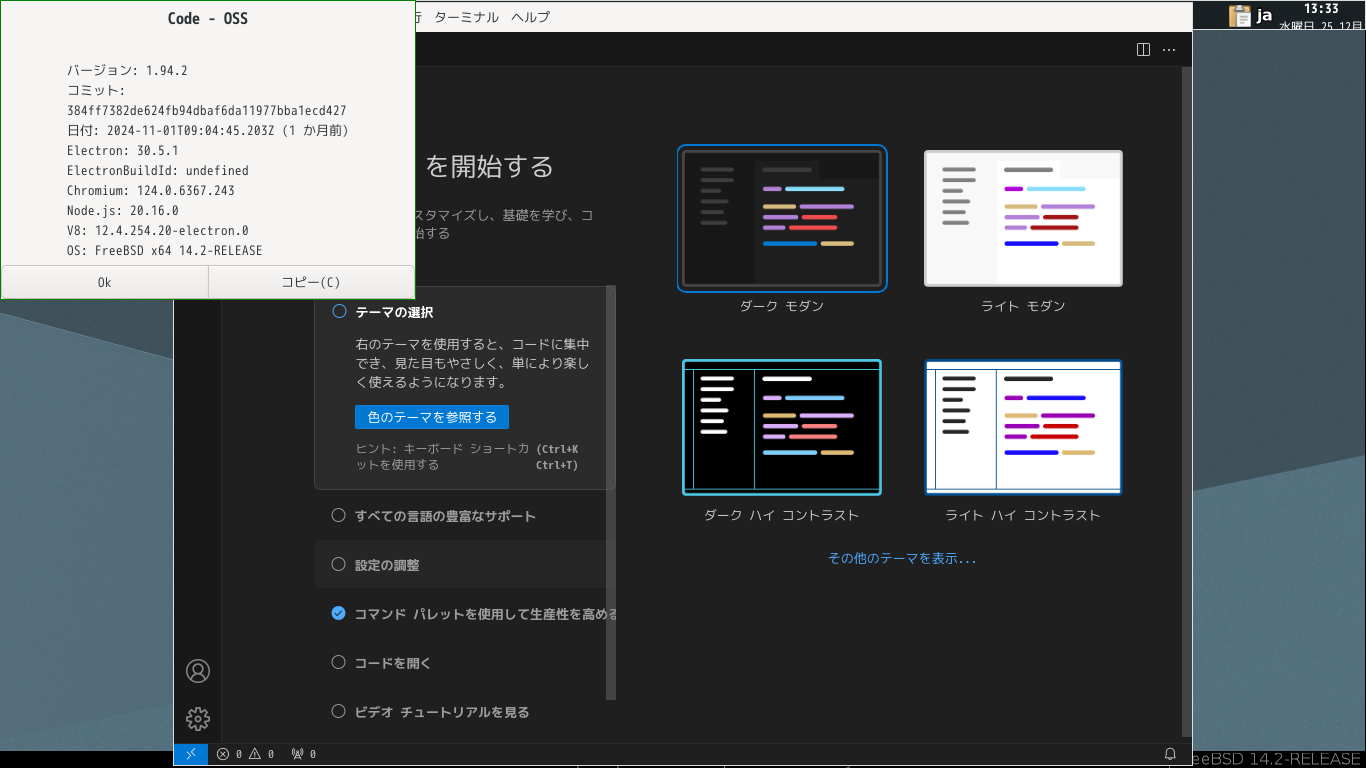Open the ヘルプ menu
The height and width of the screenshot is (768, 1366).
pos(530,17)
